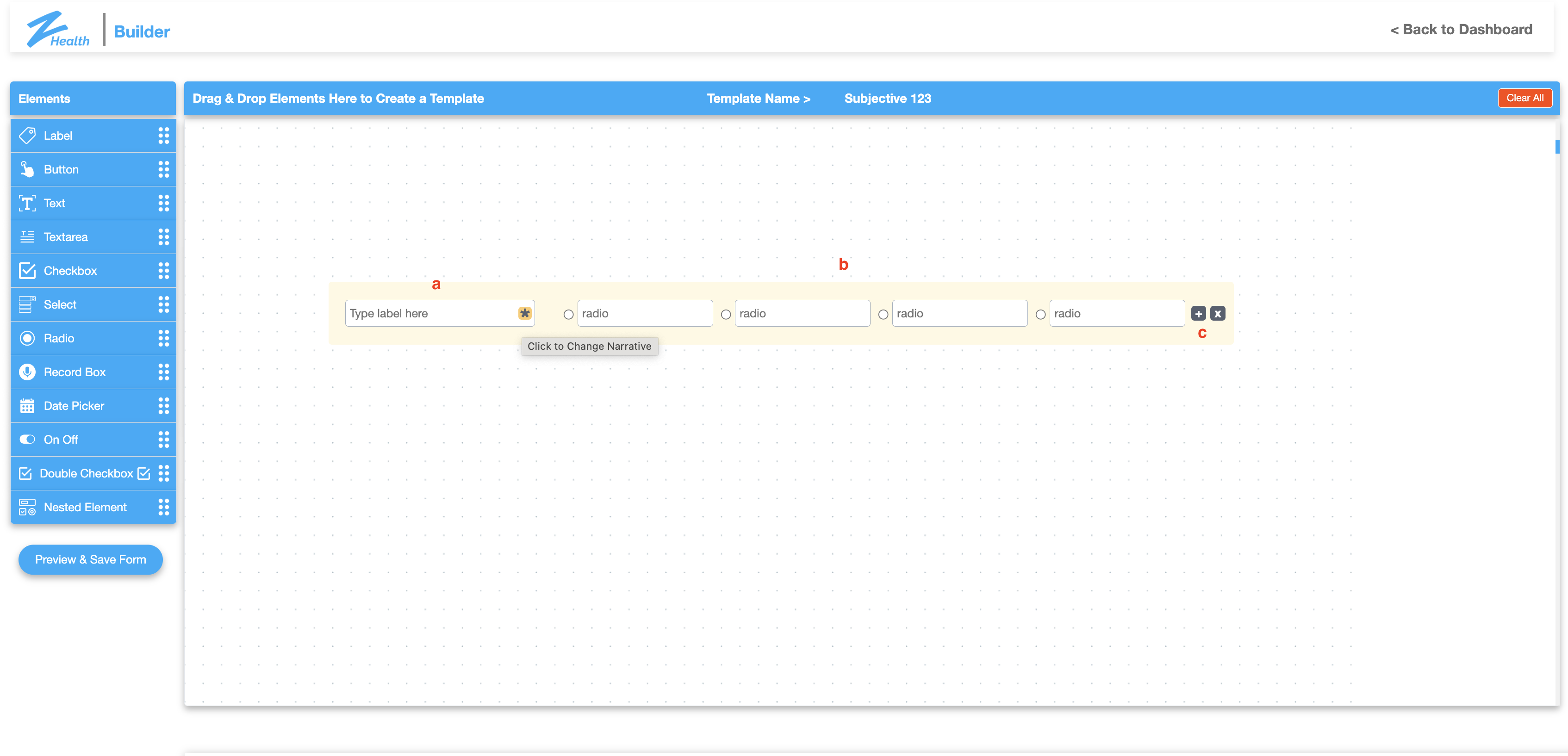Select the first radio button
The height and width of the screenshot is (756, 1568).
568,314
